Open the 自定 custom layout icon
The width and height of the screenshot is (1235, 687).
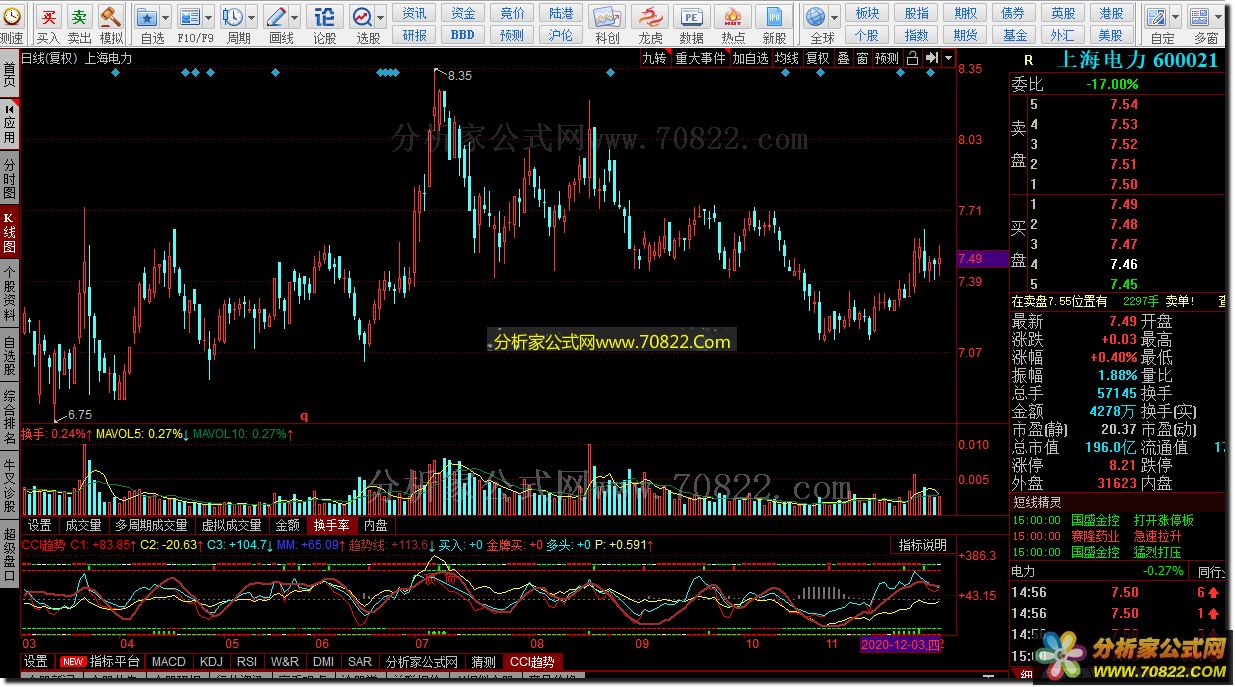point(1156,17)
